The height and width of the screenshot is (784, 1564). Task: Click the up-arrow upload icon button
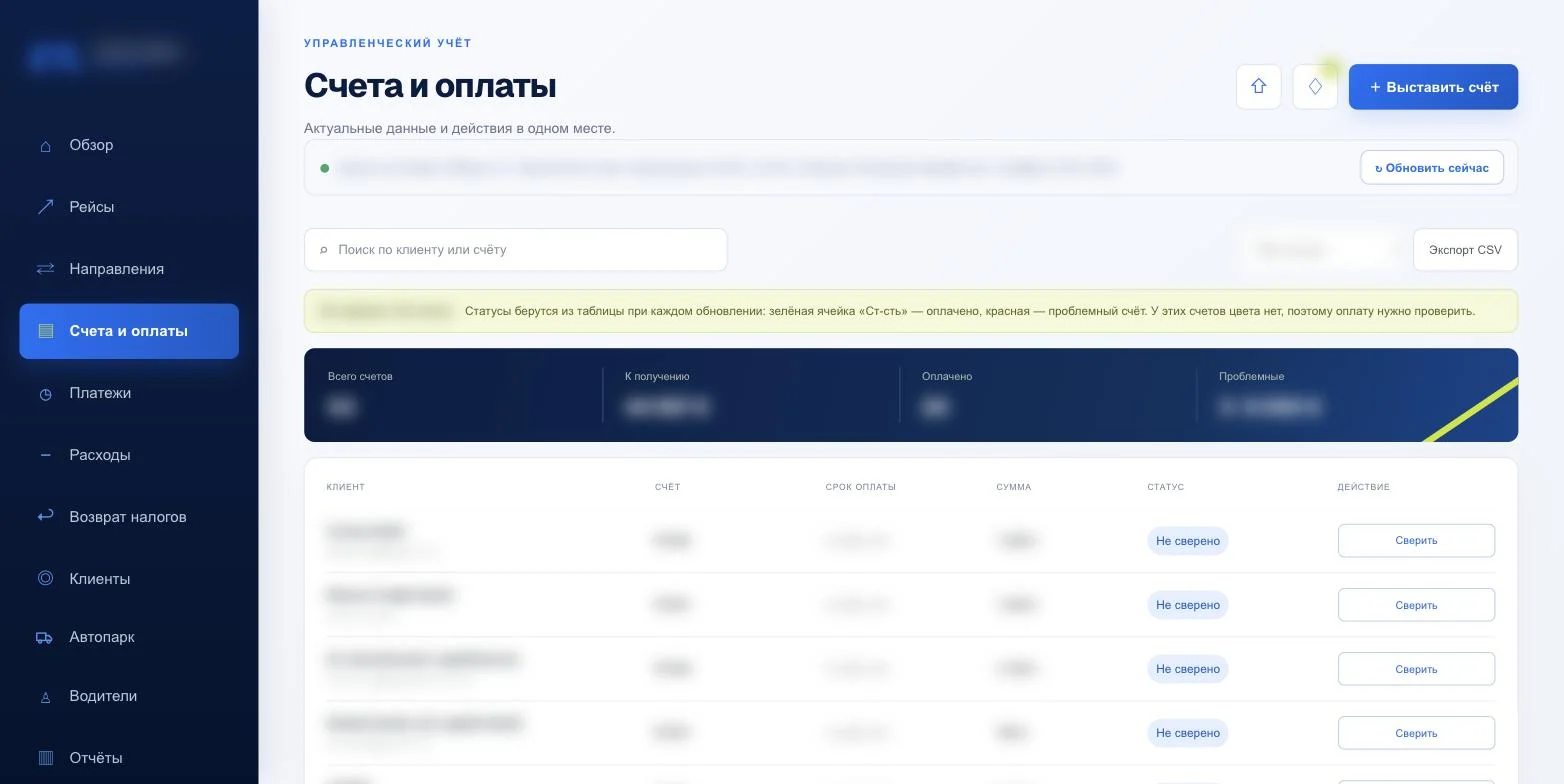point(1259,87)
